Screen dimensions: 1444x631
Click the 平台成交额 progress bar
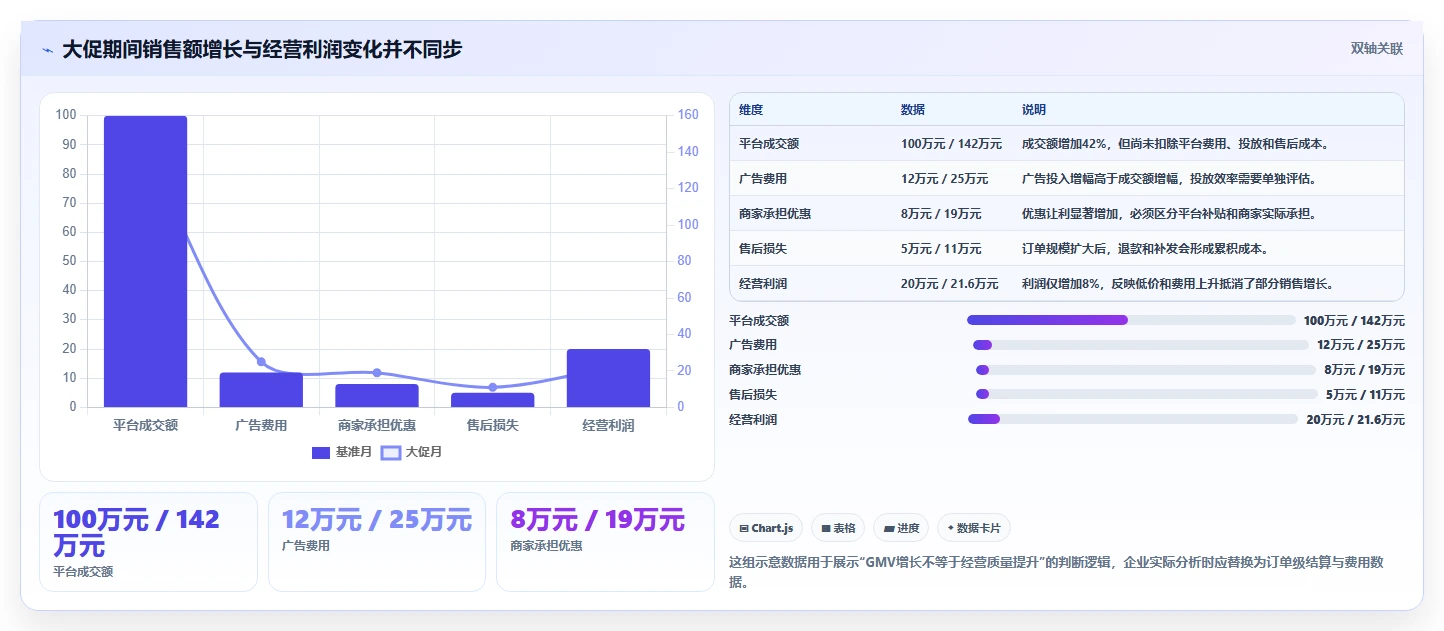coord(1131,320)
